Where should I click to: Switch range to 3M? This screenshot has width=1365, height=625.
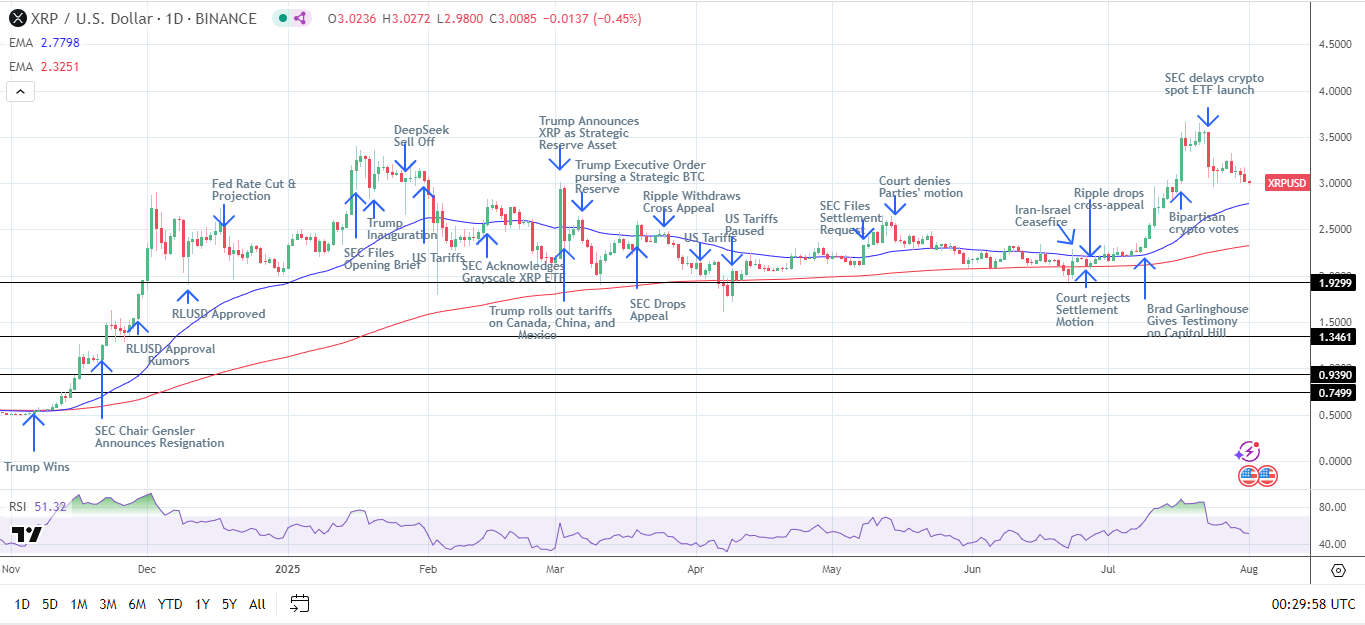[x=108, y=604]
